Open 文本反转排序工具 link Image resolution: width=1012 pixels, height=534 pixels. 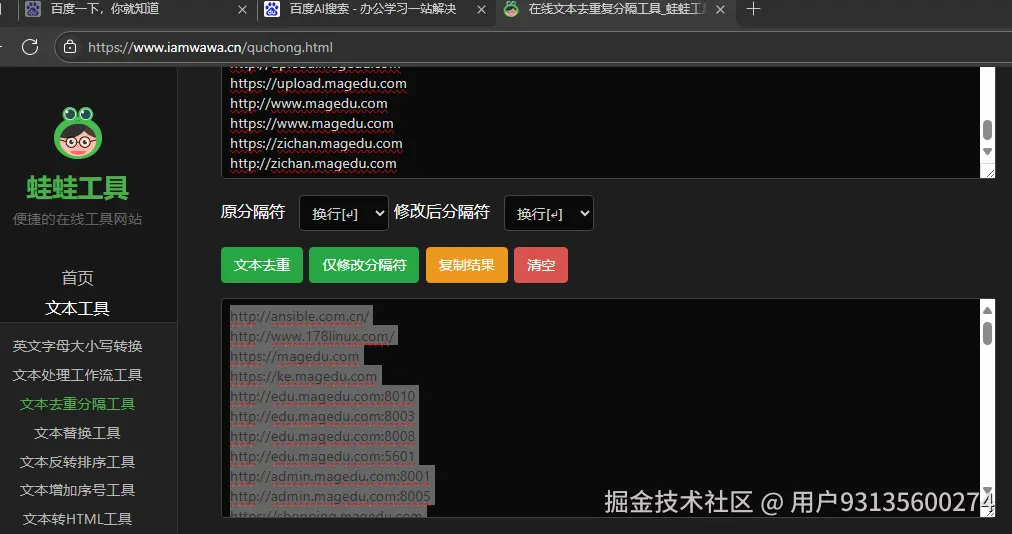(77, 462)
